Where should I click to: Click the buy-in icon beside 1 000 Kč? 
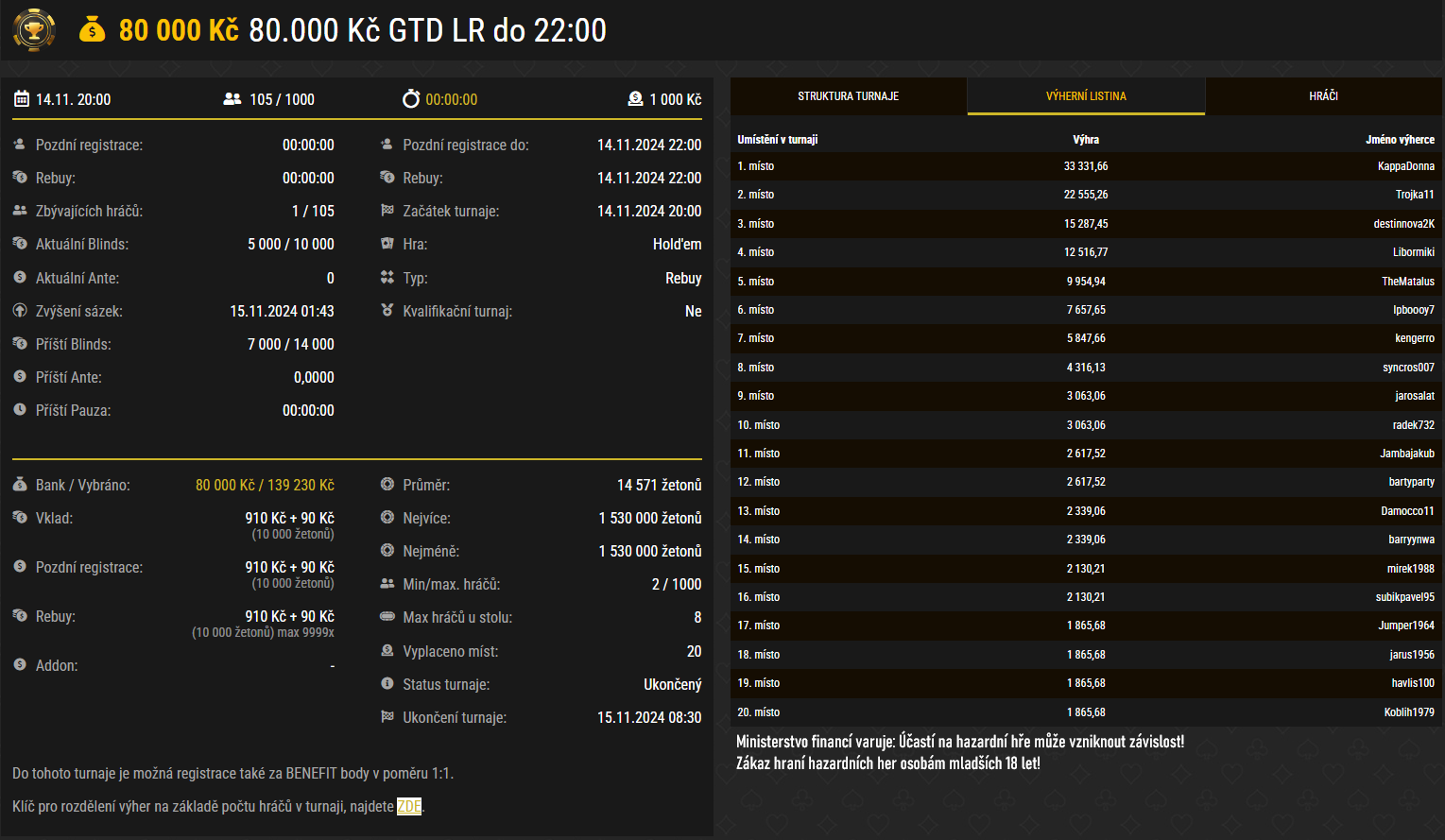click(x=635, y=99)
